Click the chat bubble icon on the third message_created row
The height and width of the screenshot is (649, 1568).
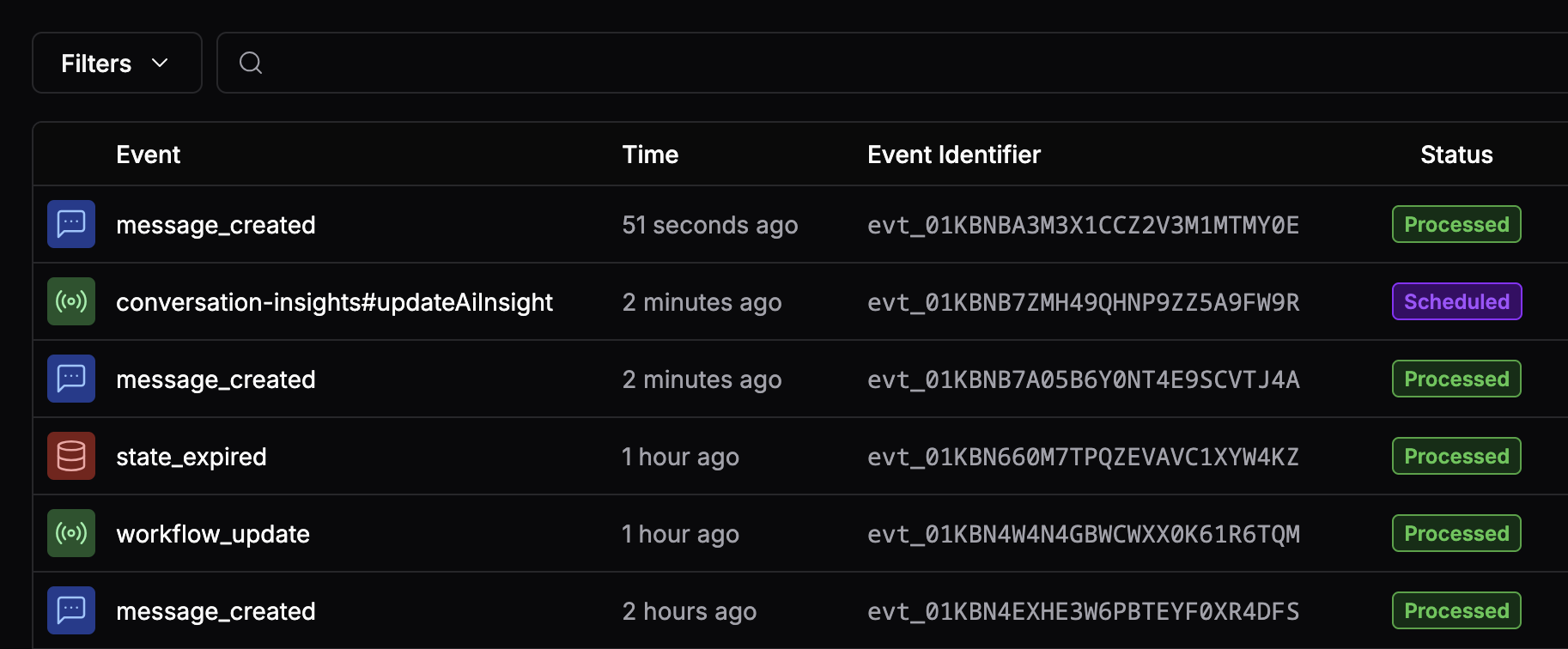point(71,379)
